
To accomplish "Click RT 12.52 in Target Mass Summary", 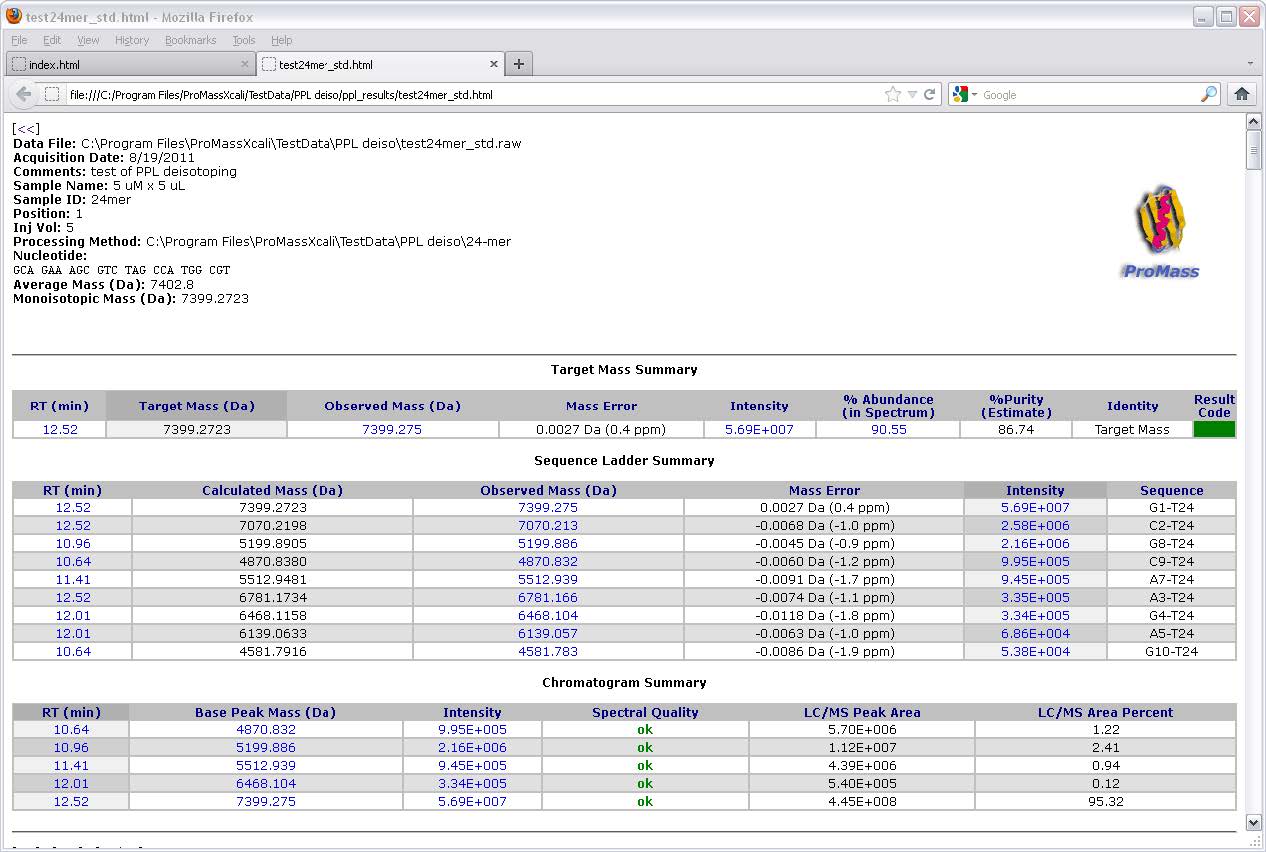I will (x=59, y=429).
